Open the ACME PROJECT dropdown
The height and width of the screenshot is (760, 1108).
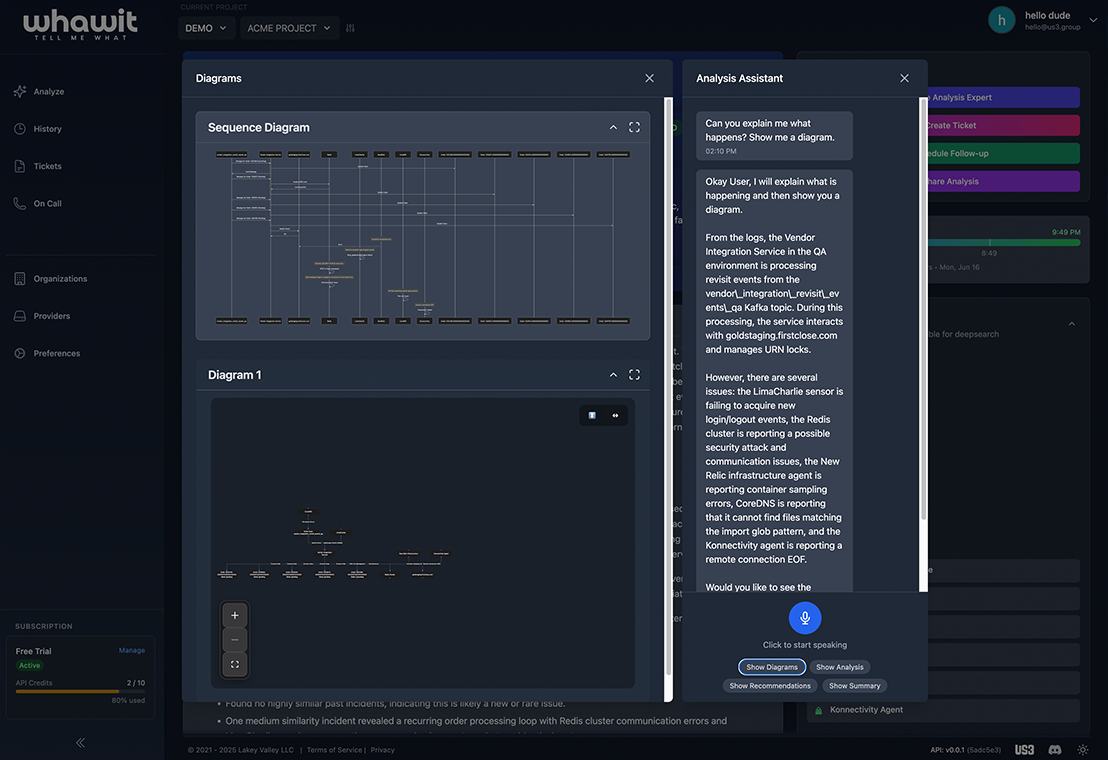tap(289, 28)
